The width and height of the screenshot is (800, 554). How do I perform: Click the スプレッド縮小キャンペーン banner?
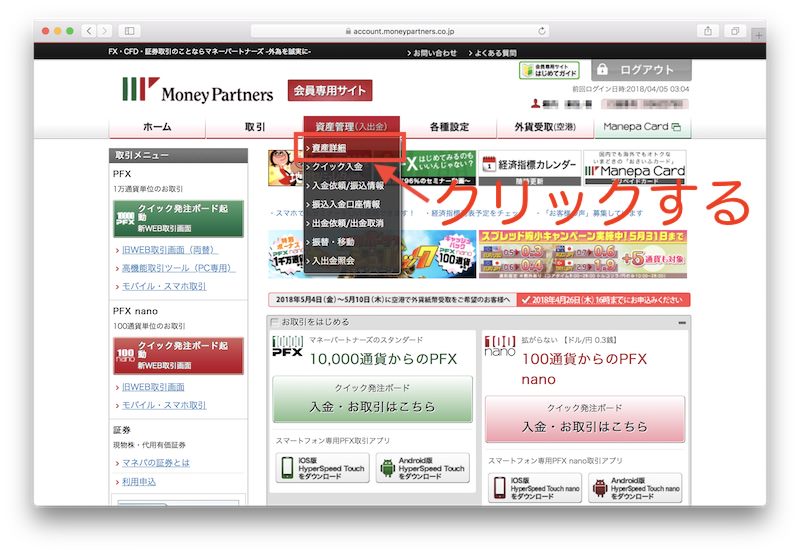583,254
